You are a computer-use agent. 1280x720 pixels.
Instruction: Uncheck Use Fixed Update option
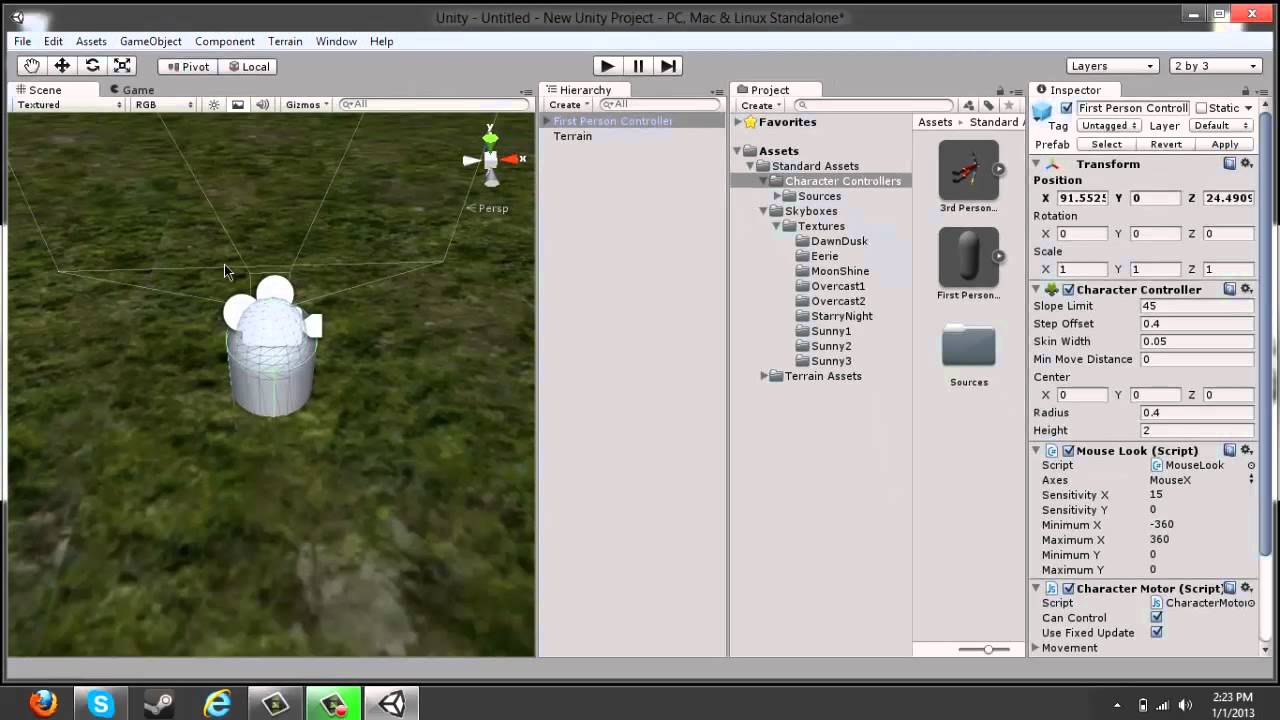1156,633
